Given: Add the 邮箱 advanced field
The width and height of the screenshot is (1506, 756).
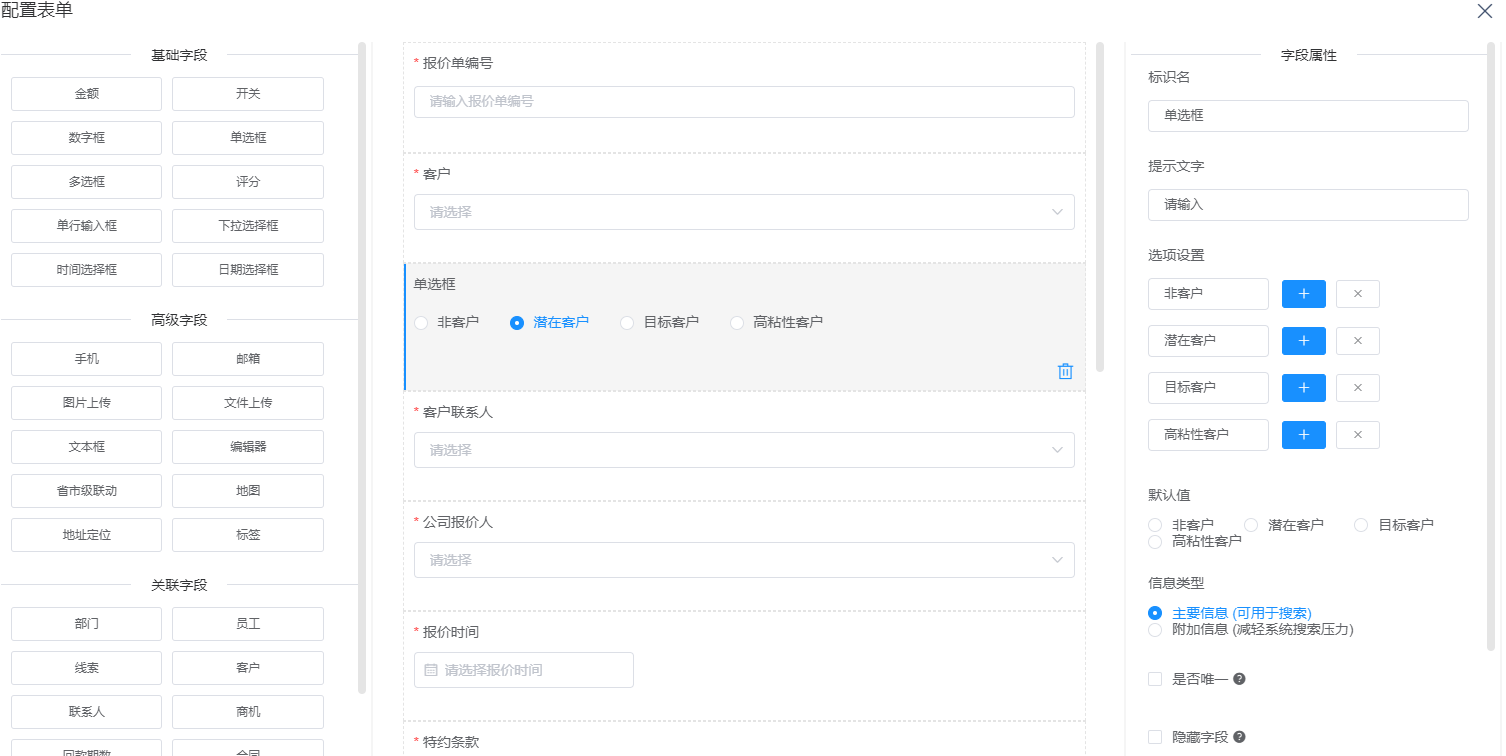Looking at the screenshot, I should pos(248,359).
